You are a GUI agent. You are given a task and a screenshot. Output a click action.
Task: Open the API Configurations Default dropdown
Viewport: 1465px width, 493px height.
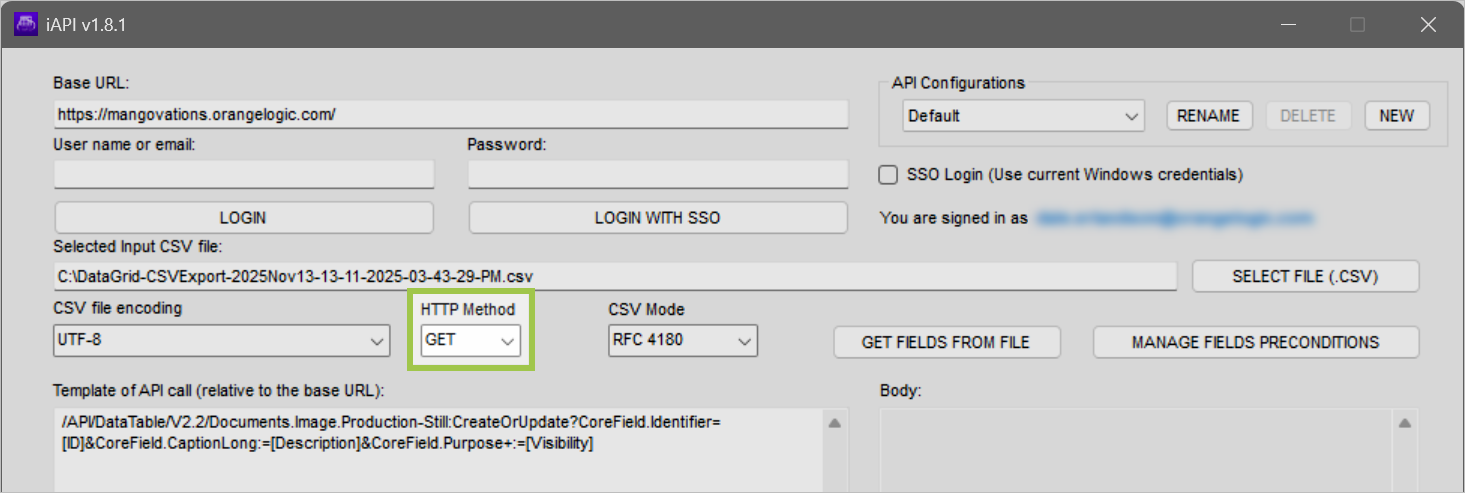coord(1023,116)
